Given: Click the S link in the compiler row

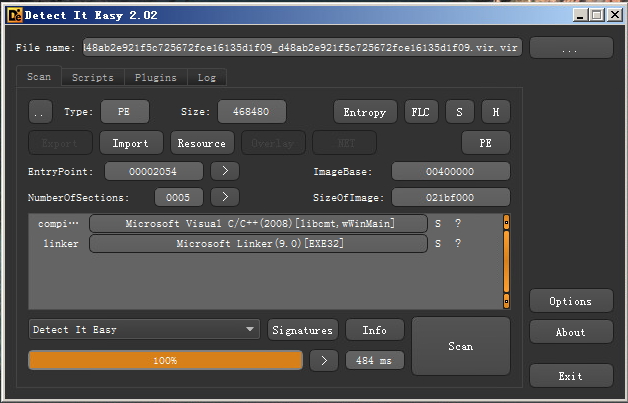Looking at the screenshot, I should pyautogui.click(x=438, y=224).
